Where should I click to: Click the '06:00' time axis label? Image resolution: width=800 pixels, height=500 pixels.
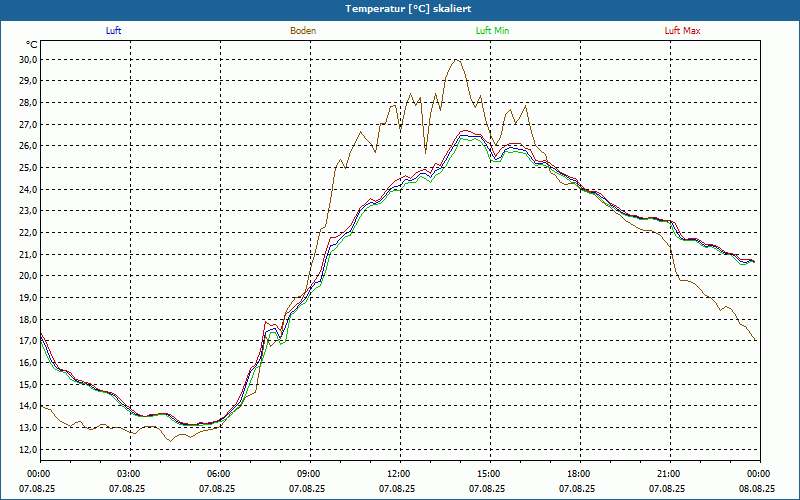click(x=220, y=474)
